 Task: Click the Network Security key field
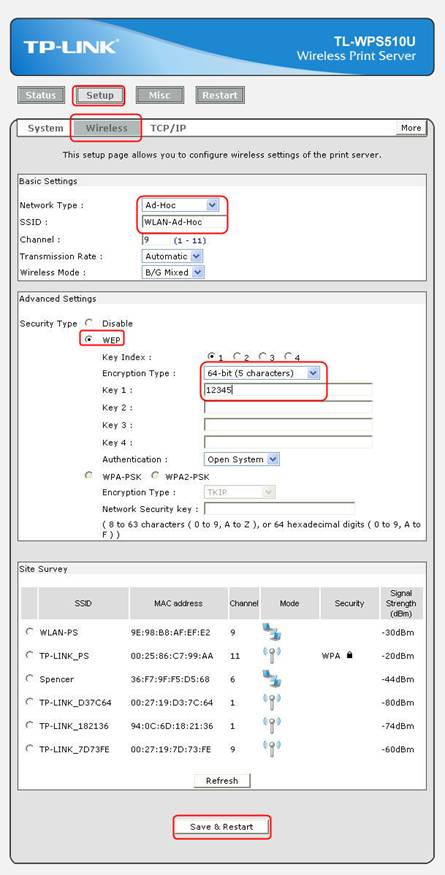(279, 509)
